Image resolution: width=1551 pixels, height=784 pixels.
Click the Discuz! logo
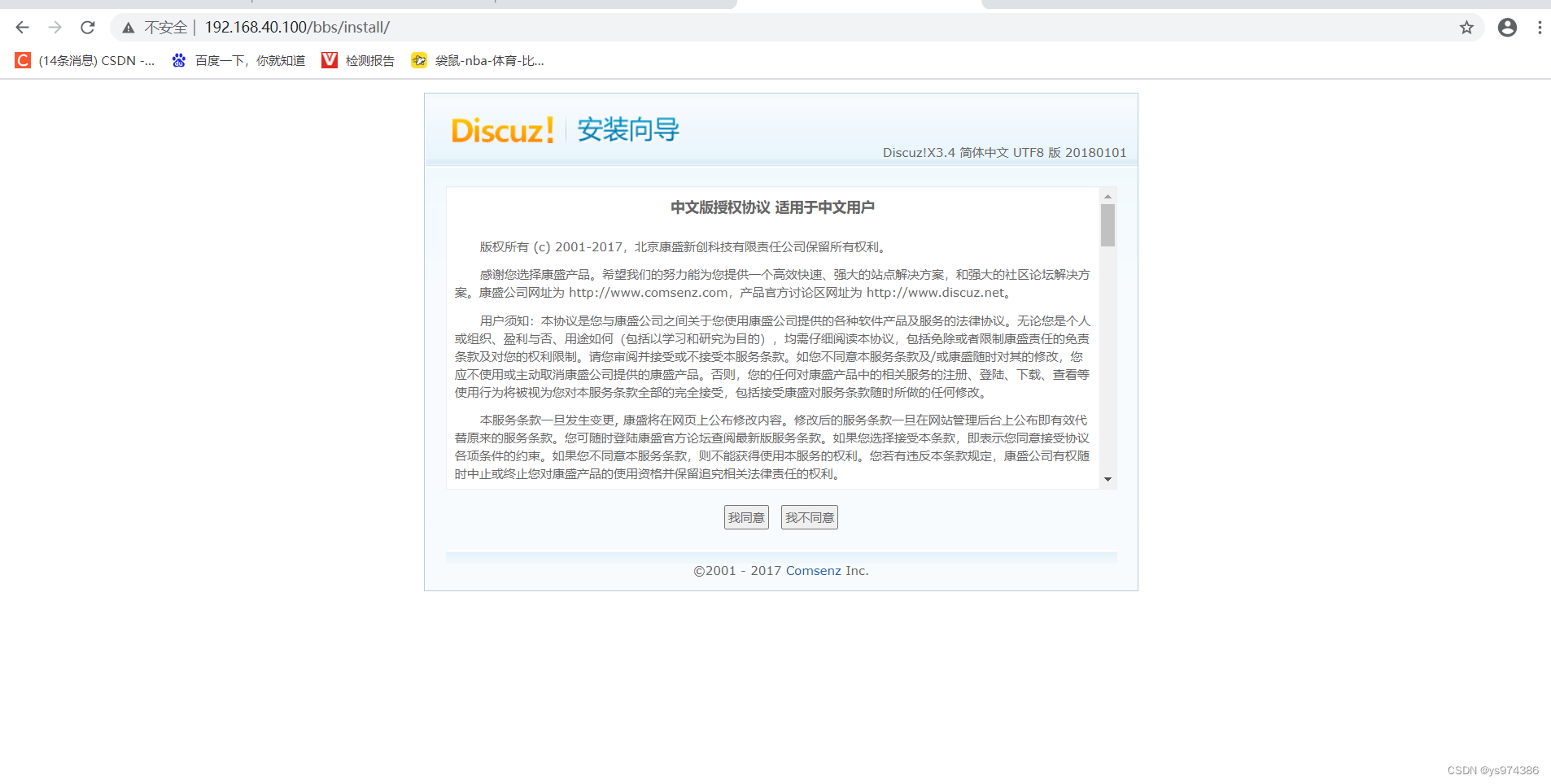click(x=502, y=130)
